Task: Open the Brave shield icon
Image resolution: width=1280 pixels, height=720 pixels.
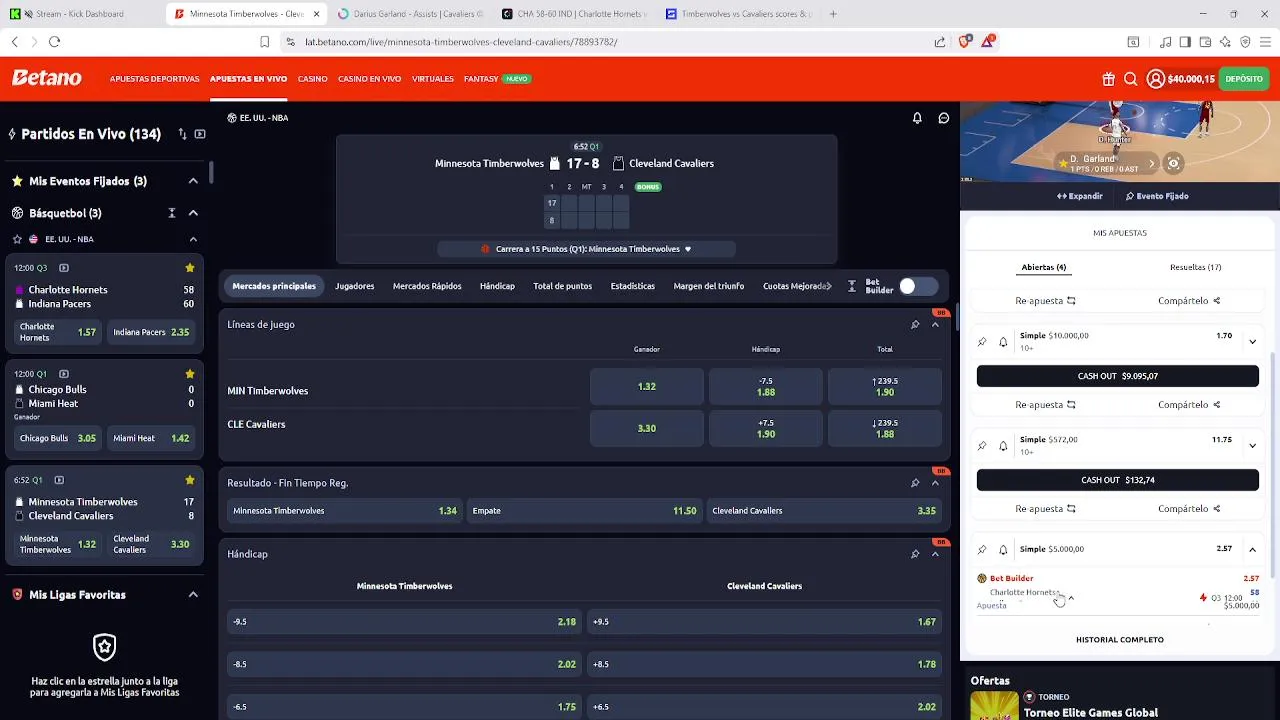Action: 965,41
